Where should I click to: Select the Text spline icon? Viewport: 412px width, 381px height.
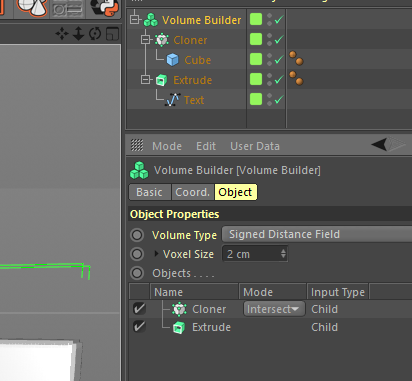[x=173, y=100]
